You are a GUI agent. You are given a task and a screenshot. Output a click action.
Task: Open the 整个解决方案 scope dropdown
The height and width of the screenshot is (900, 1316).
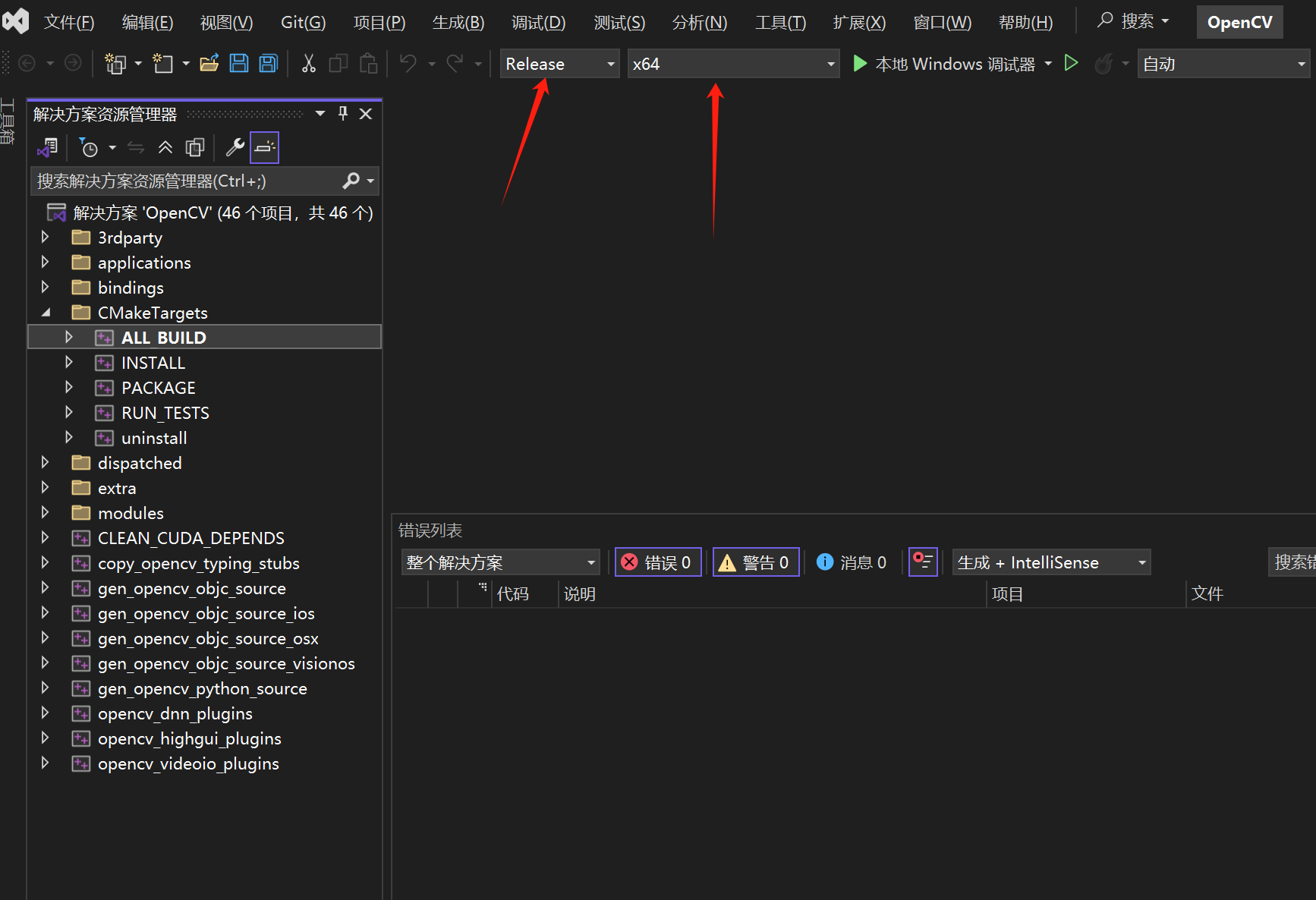(x=500, y=562)
